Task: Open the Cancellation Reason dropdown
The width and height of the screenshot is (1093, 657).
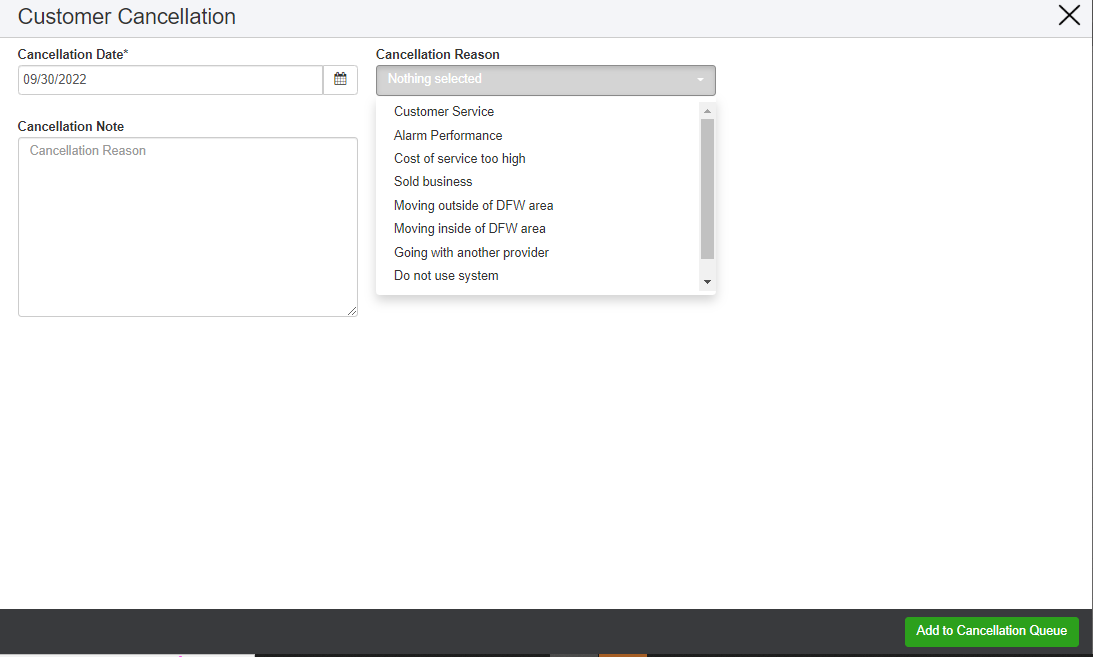Action: 545,80
